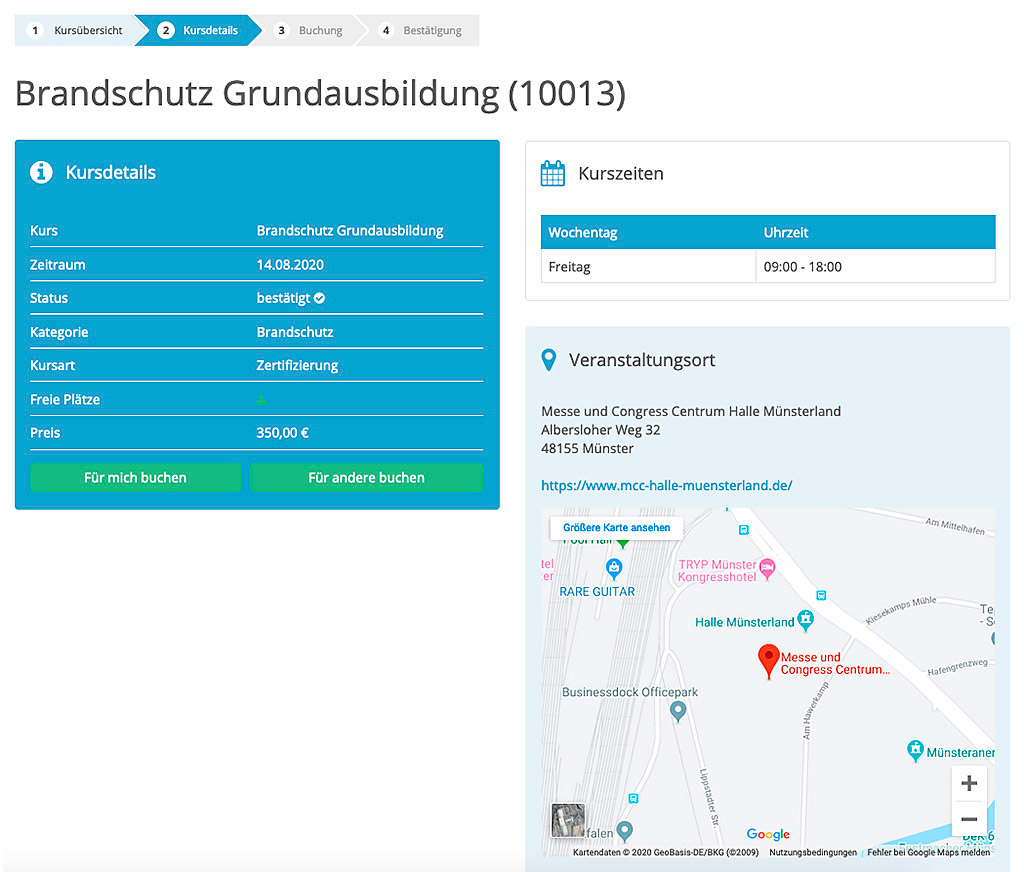The image size is (1024, 872).
Task: Open step 4 Bestätigung
Action: tap(422, 30)
